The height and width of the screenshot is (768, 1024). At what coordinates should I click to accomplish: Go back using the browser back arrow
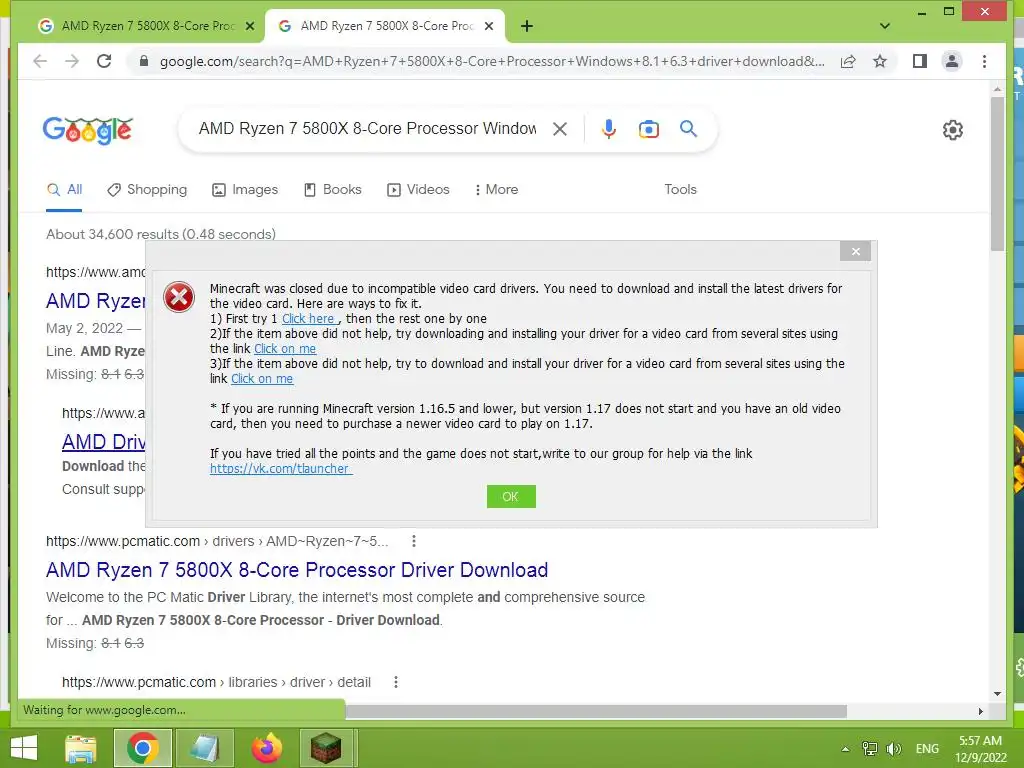40,61
